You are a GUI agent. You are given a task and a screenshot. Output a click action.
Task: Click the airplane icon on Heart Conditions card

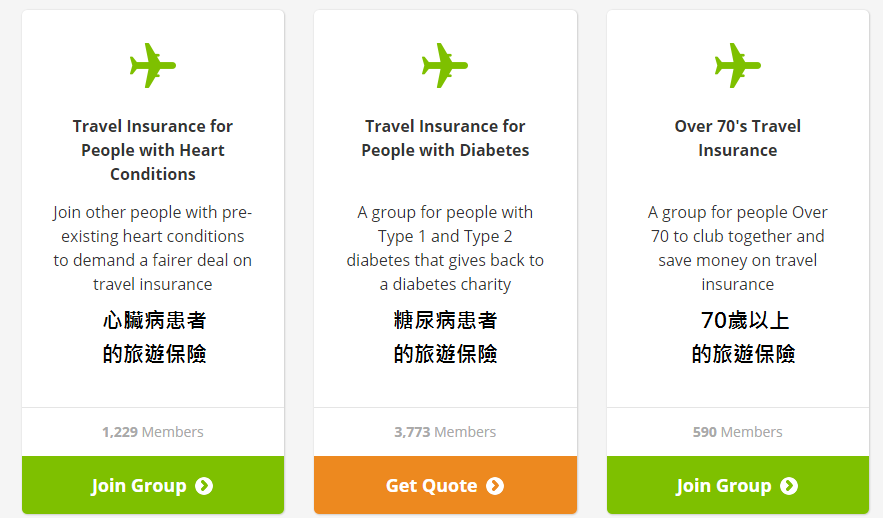(153, 65)
